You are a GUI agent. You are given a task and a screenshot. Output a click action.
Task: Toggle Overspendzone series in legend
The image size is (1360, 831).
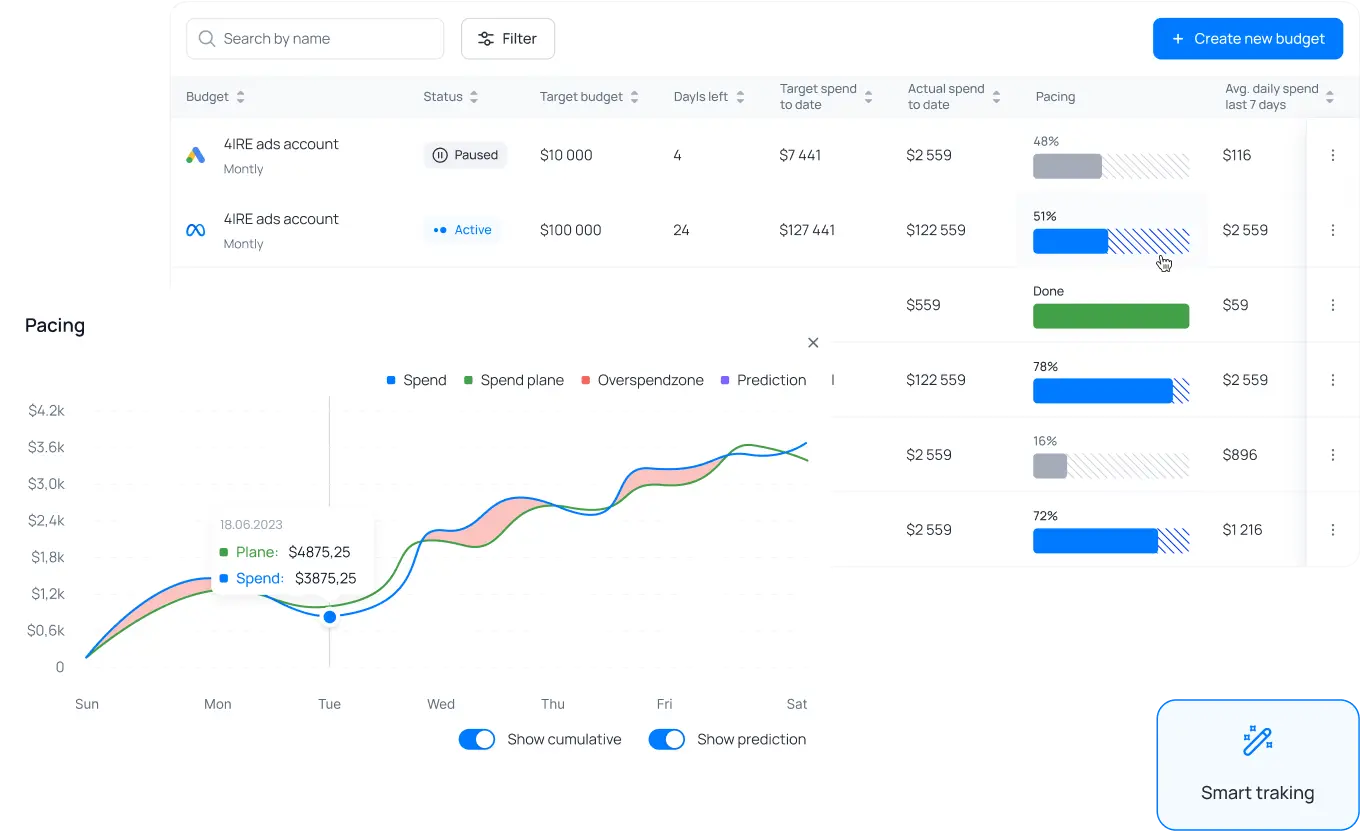[642, 380]
